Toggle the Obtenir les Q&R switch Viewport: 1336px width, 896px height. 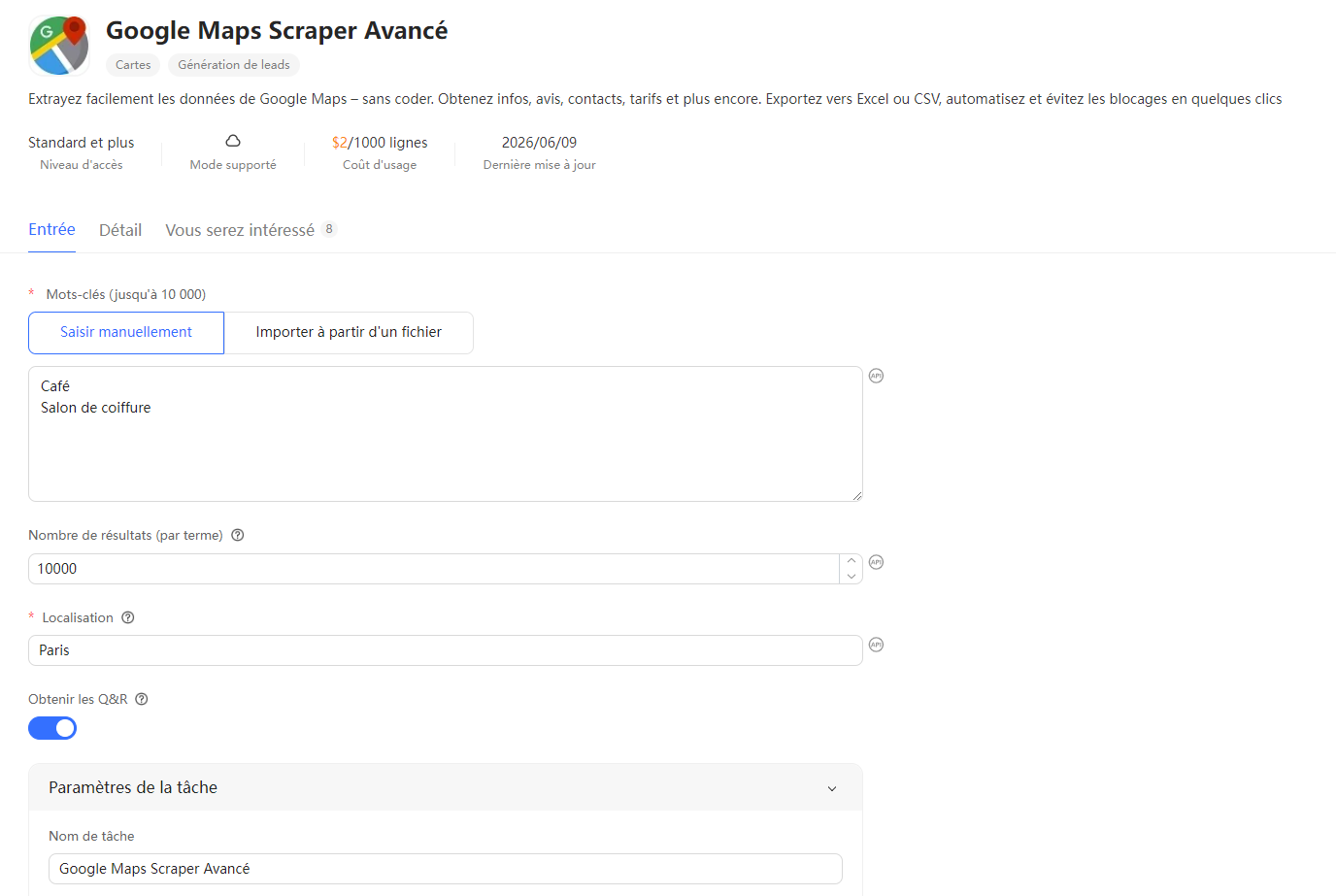(x=52, y=728)
